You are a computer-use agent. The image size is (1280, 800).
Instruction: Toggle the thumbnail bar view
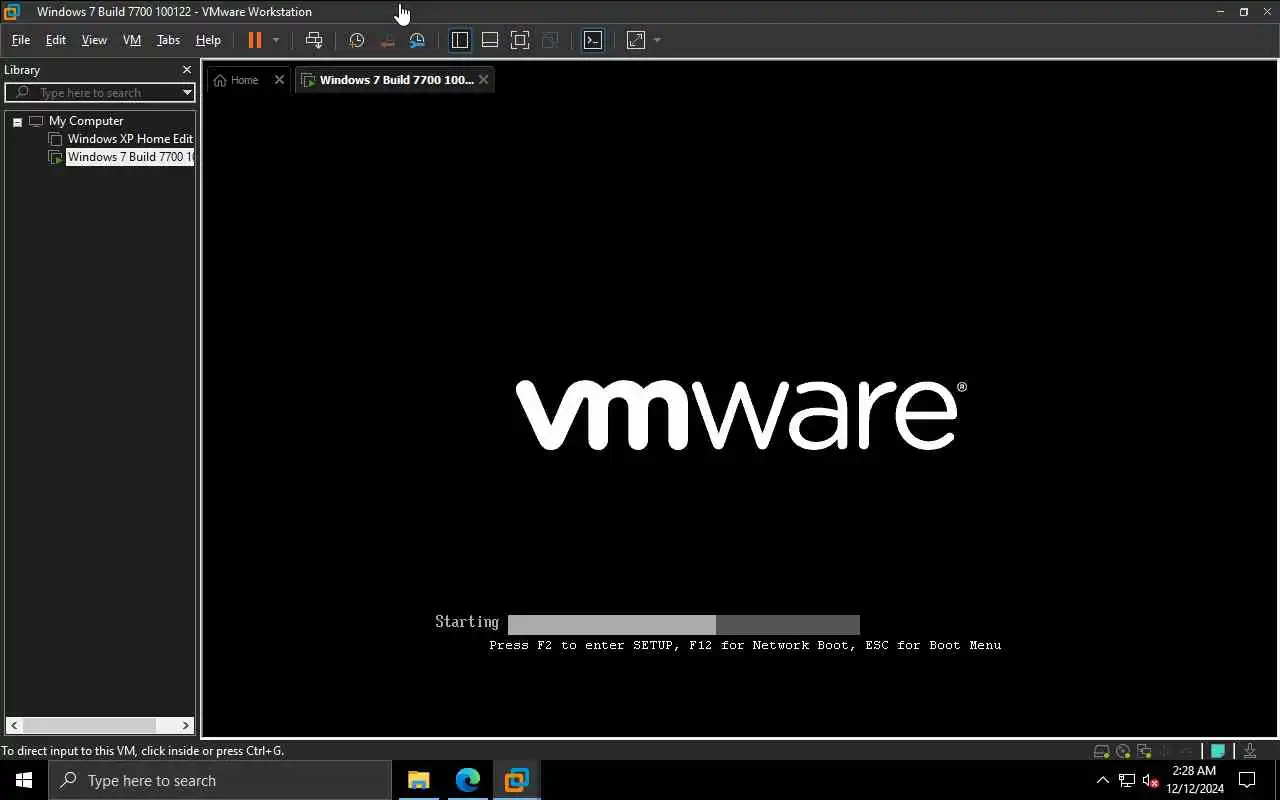pyautogui.click(x=490, y=40)
